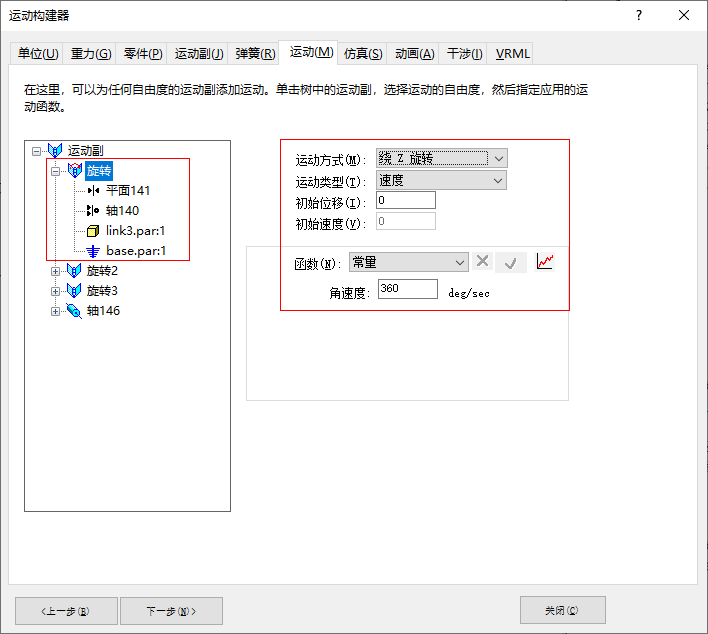Click the help question mark
Viewport: 708px width, 634px height.
pos(638,15)
